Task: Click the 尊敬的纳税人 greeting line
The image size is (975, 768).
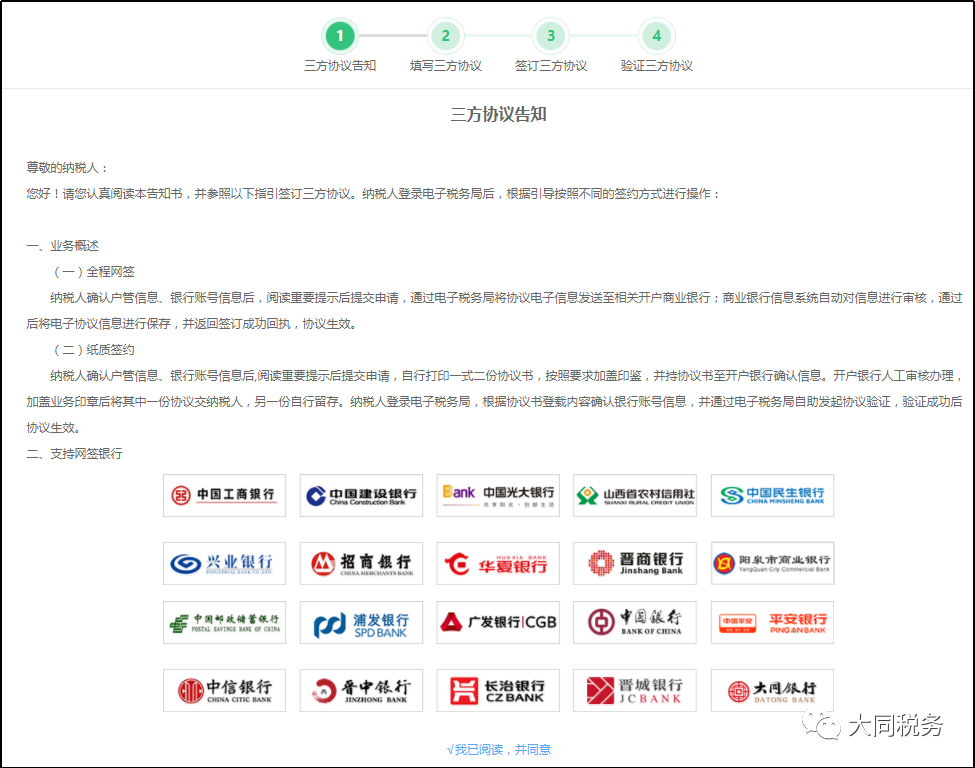Action: 67,168
